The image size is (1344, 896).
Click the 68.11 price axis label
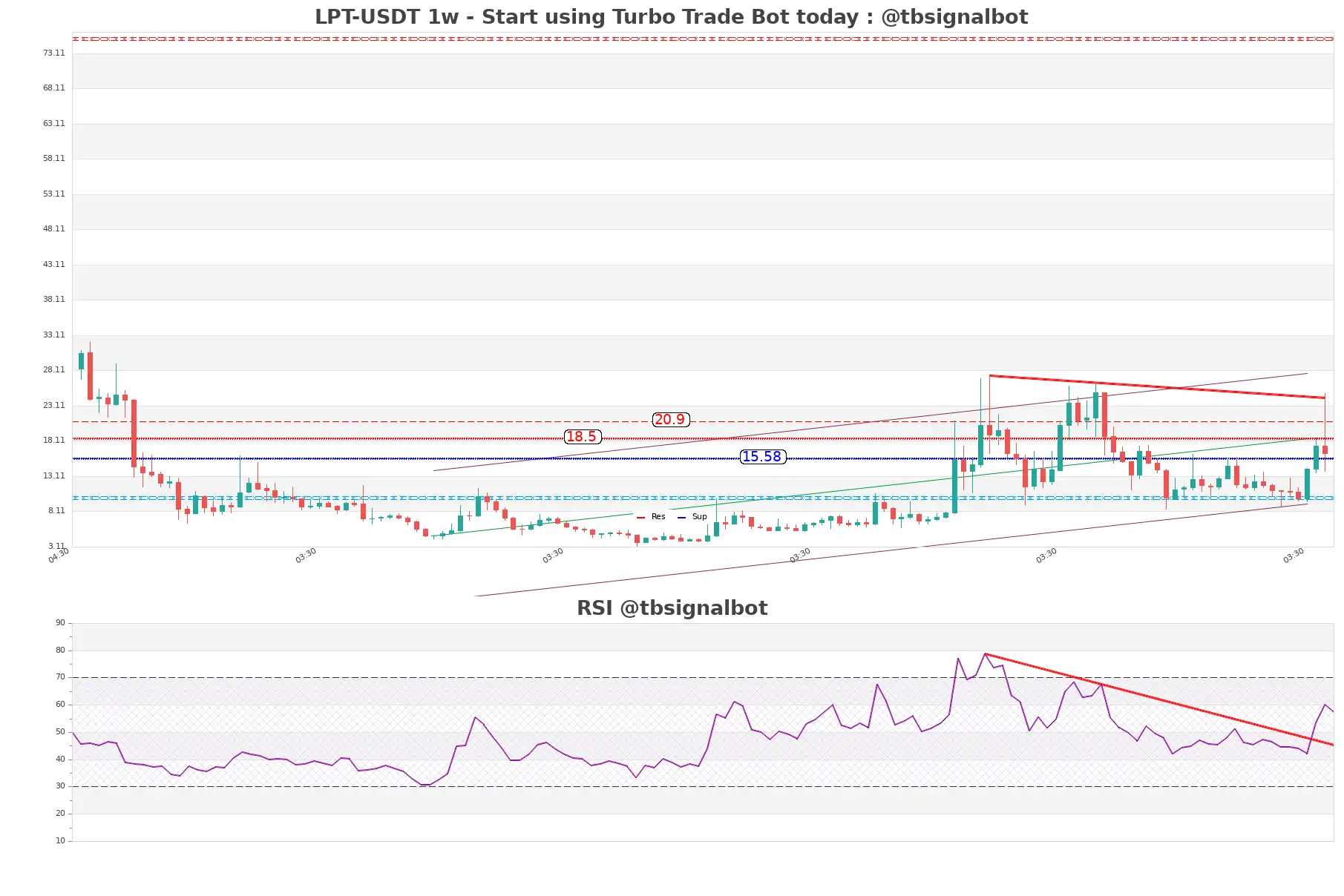point(53,88)
